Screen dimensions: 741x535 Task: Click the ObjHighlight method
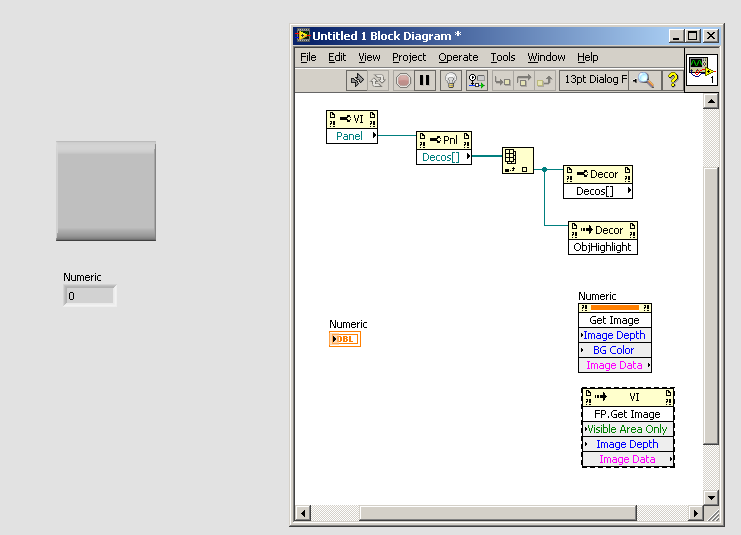click(603, 247)
